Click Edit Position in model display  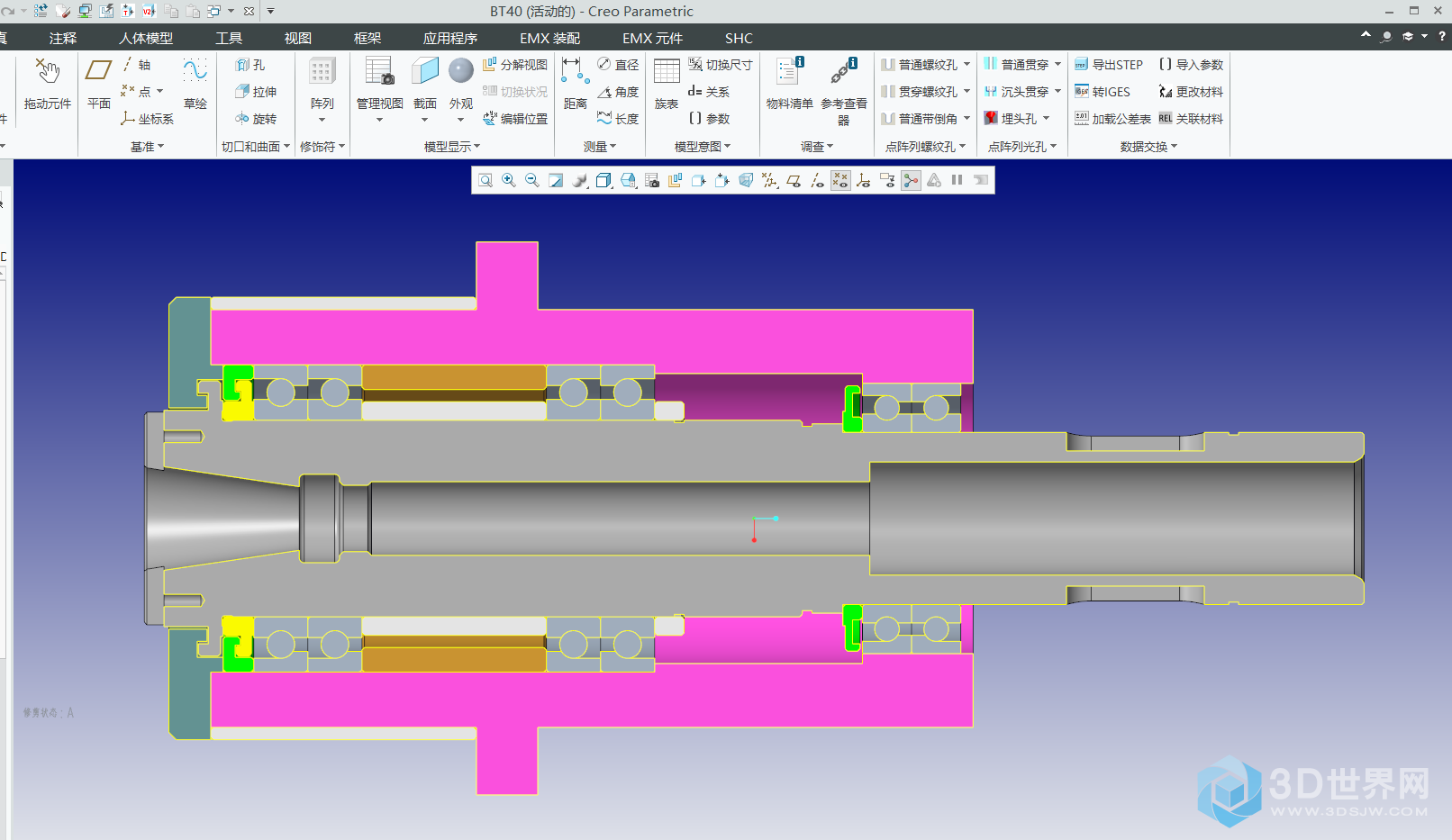[x=515, y=119]
